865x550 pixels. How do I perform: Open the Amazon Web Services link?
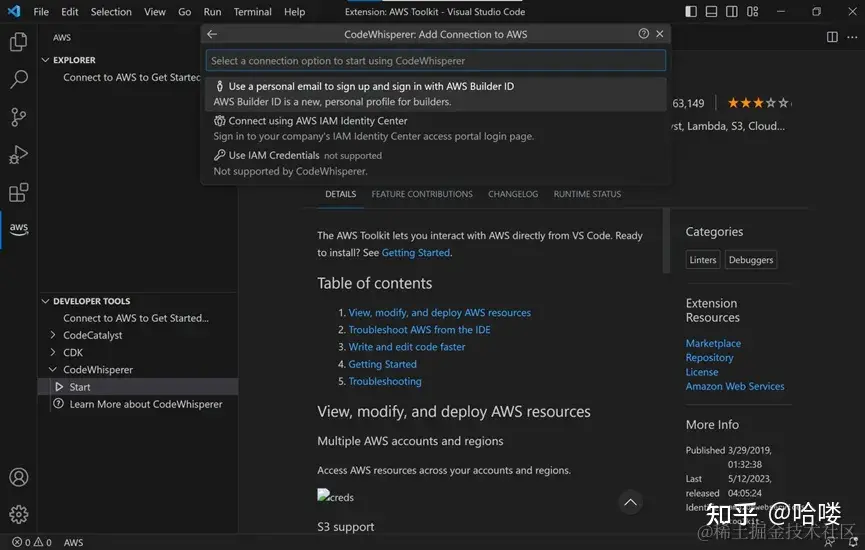coord(735,386)
